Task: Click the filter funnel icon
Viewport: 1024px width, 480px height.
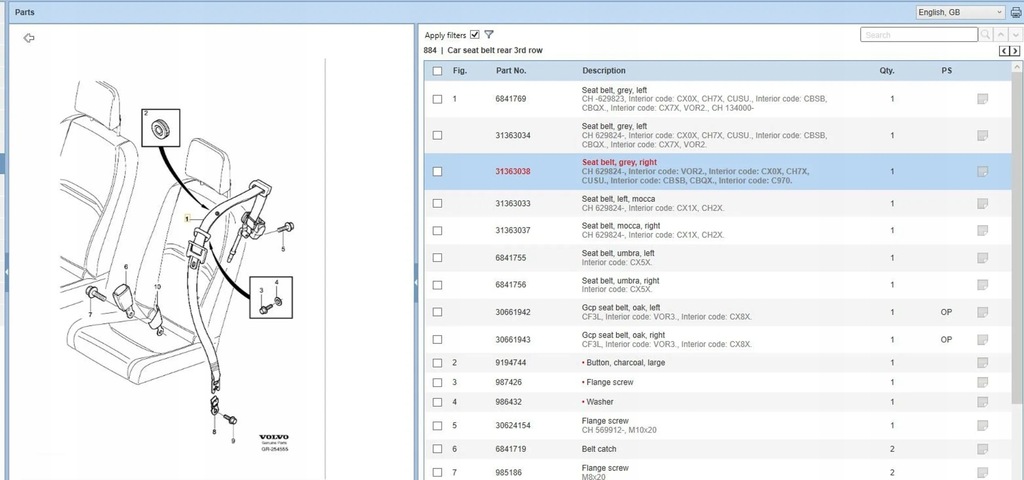Action: point(489,34)
